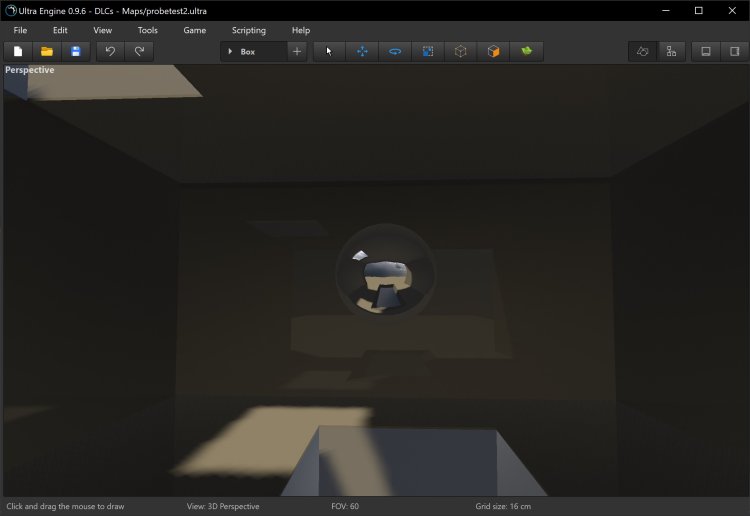The width and height of the screenshot is (750, 516).
Task: Choose the select (arrow) tool
Action: (329, 51)
